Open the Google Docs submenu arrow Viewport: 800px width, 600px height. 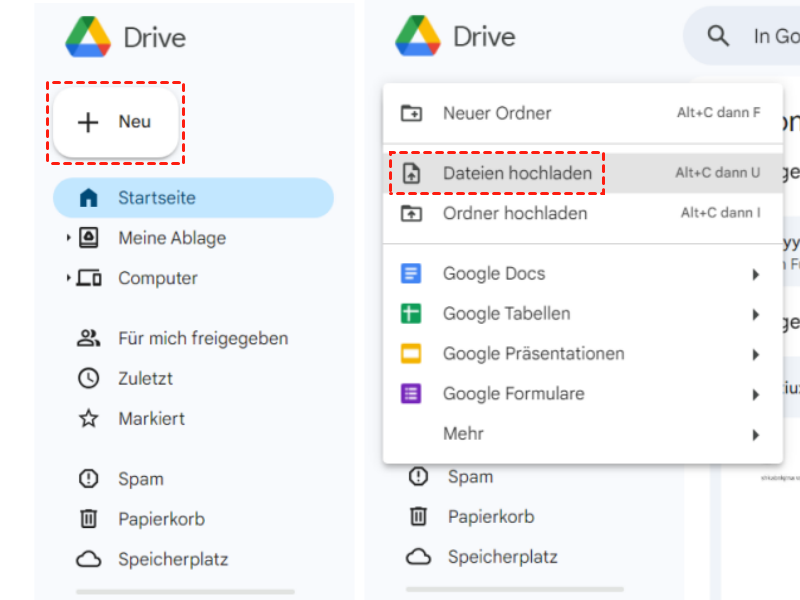click(756, 274)
